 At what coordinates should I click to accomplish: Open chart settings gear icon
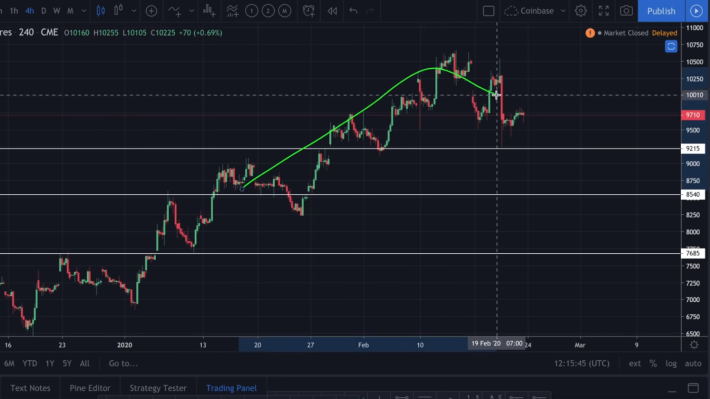[580, 11]
